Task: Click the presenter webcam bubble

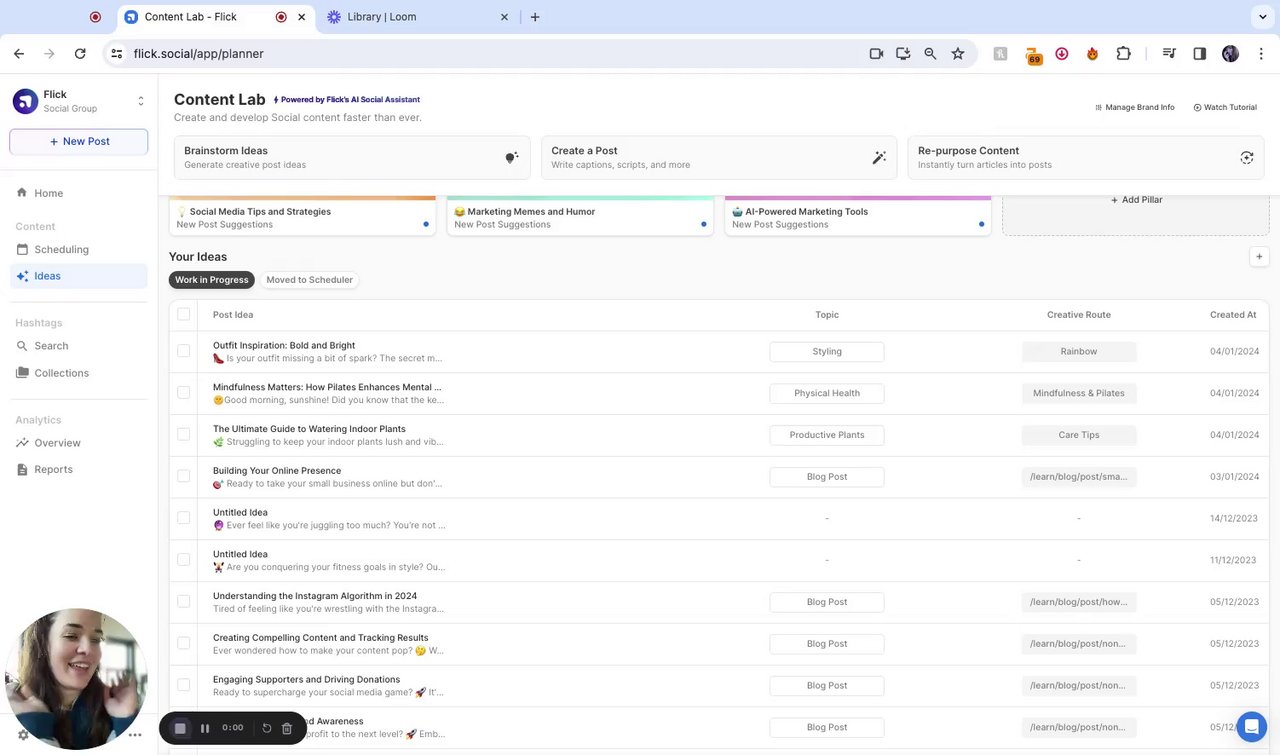Action: (x=76, y=679)
